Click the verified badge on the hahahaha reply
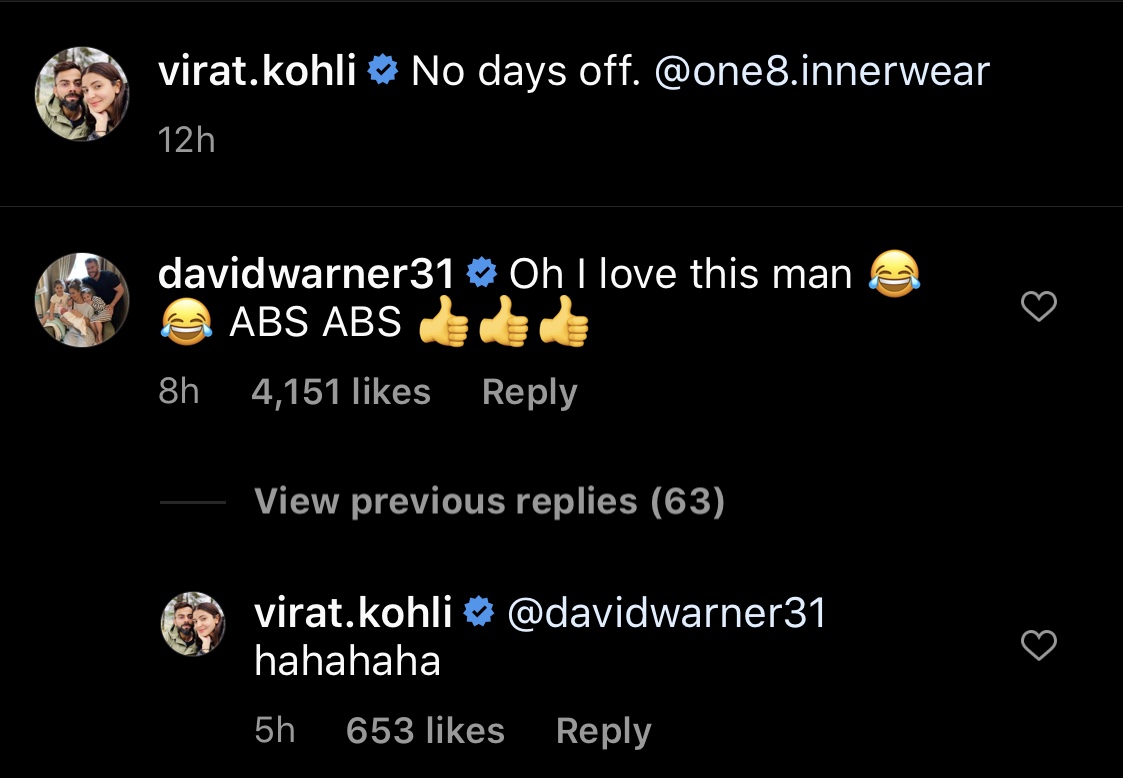This screenshot has height=778, width=1123. click(480, 612)
